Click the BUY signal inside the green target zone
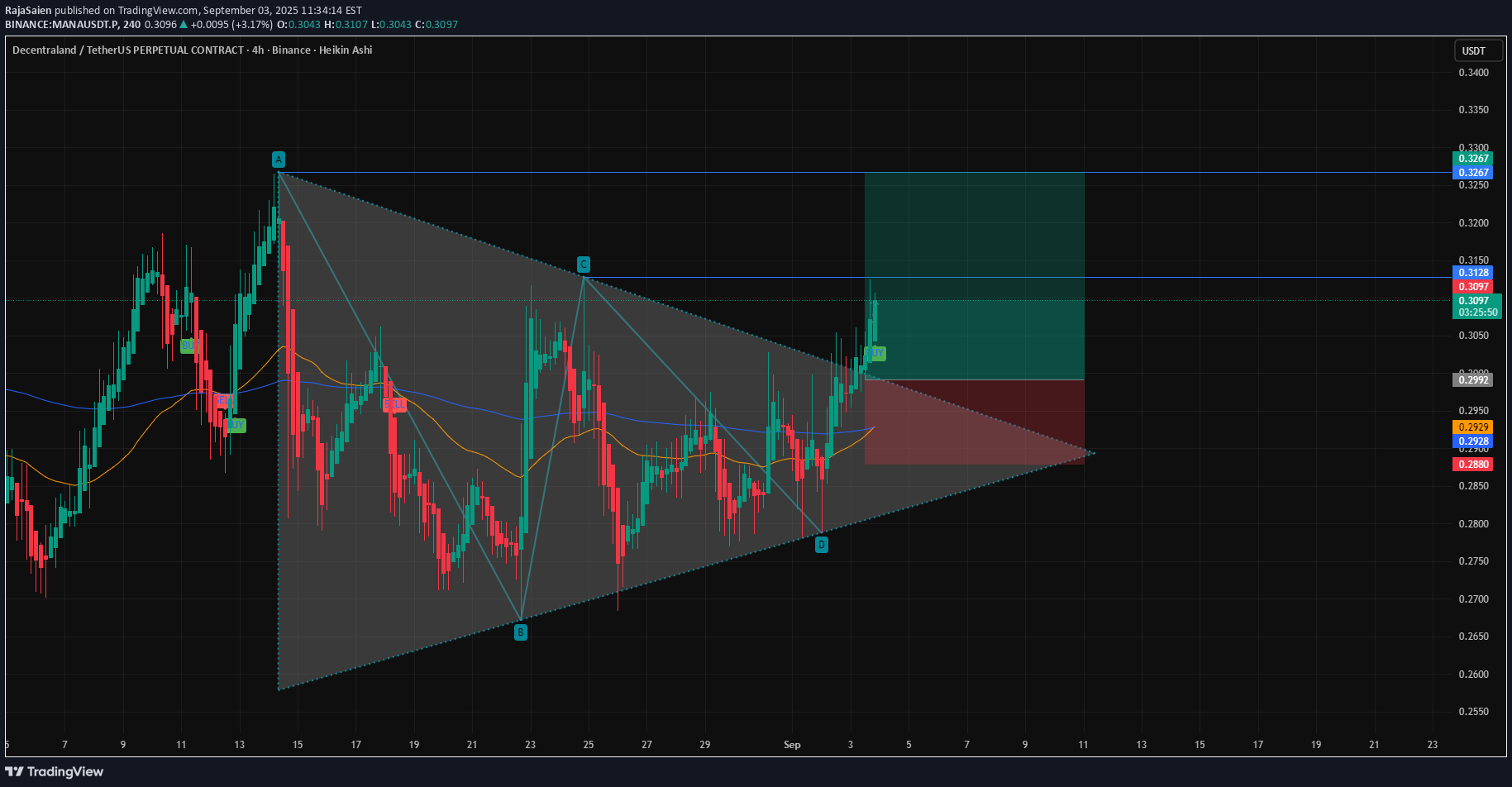The height and width of the screenshot is (787, 1512). click(x=875, y=354)
